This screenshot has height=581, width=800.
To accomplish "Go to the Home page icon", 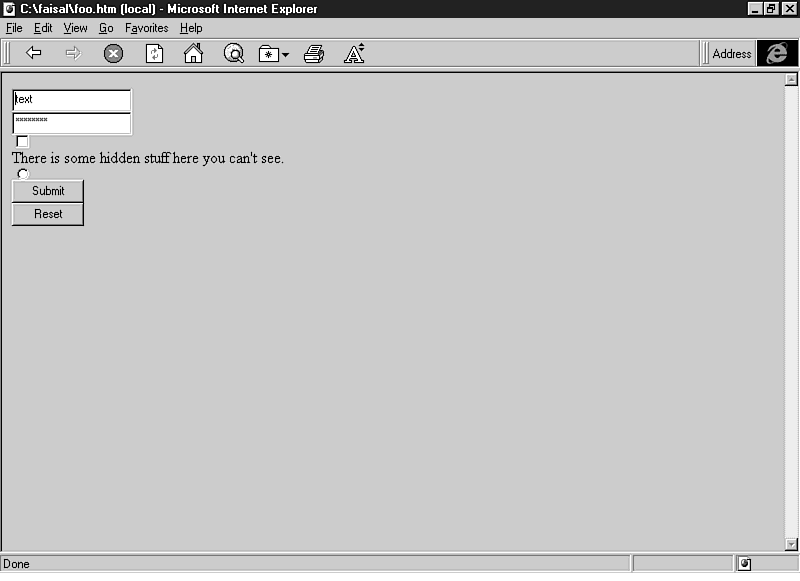I will pyautogui.click(x=193, y=54).
